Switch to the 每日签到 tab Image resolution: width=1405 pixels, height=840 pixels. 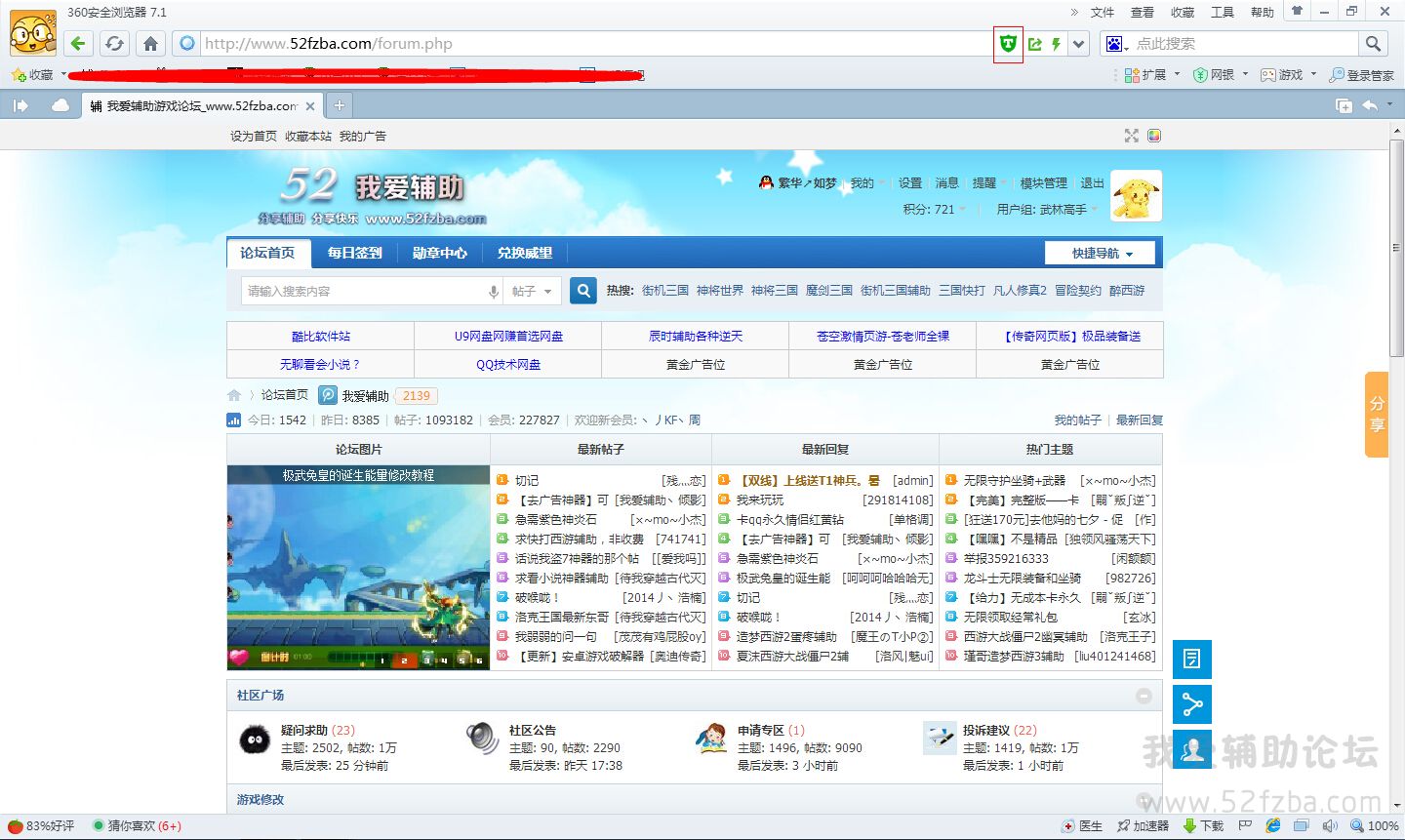coord(355,253)
